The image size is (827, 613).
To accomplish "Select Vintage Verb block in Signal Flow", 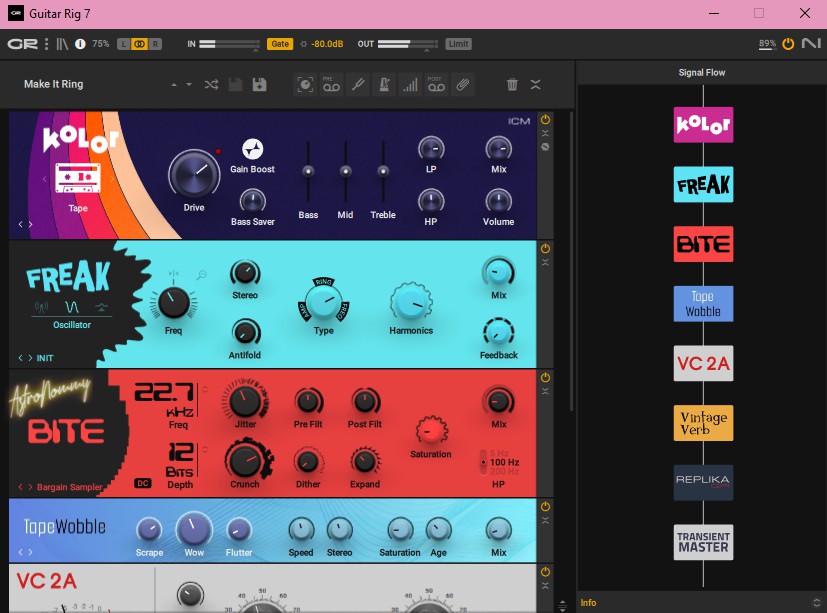I will [x=703, y=423].
